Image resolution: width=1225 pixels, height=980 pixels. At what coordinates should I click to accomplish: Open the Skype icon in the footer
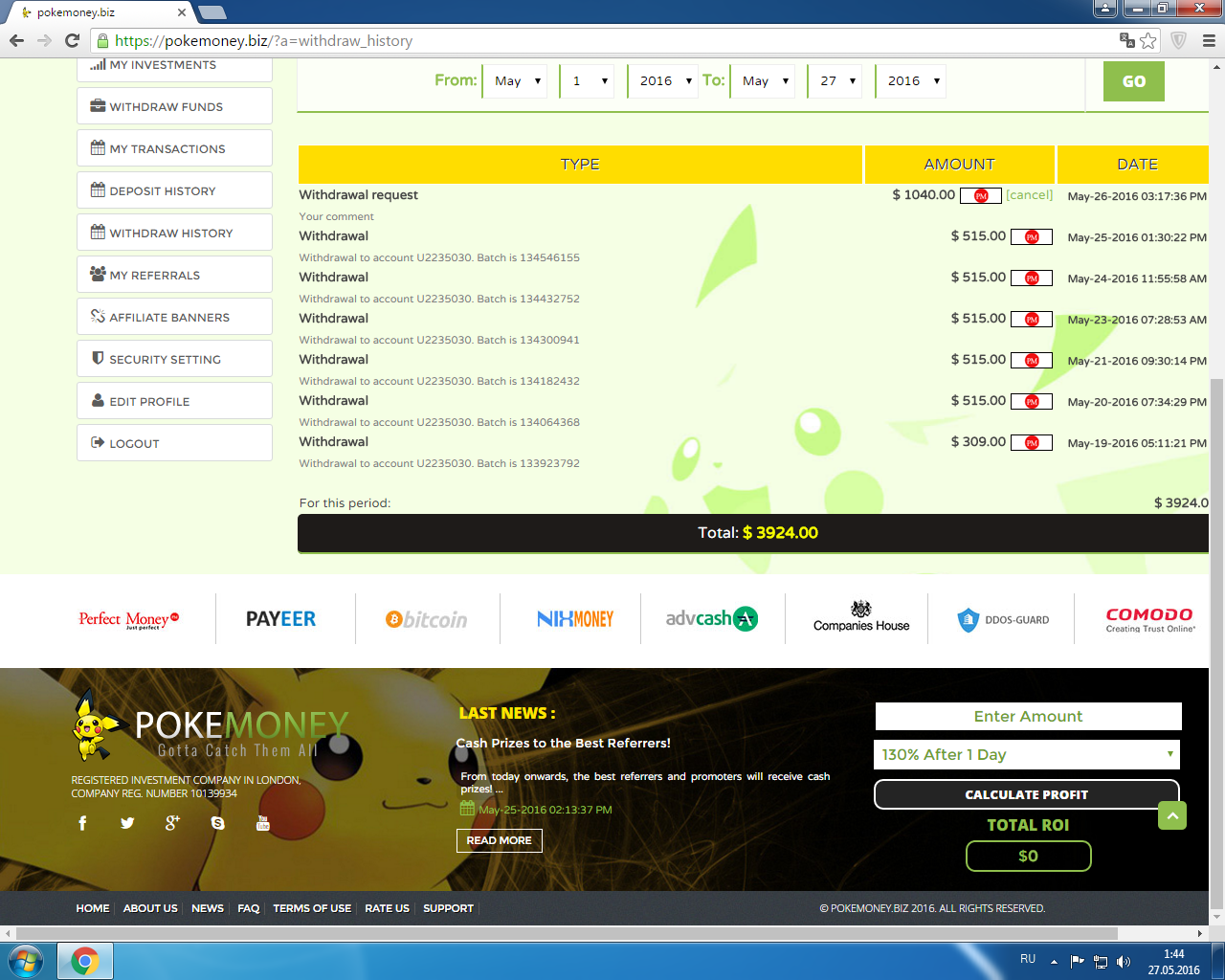[218, 823]
